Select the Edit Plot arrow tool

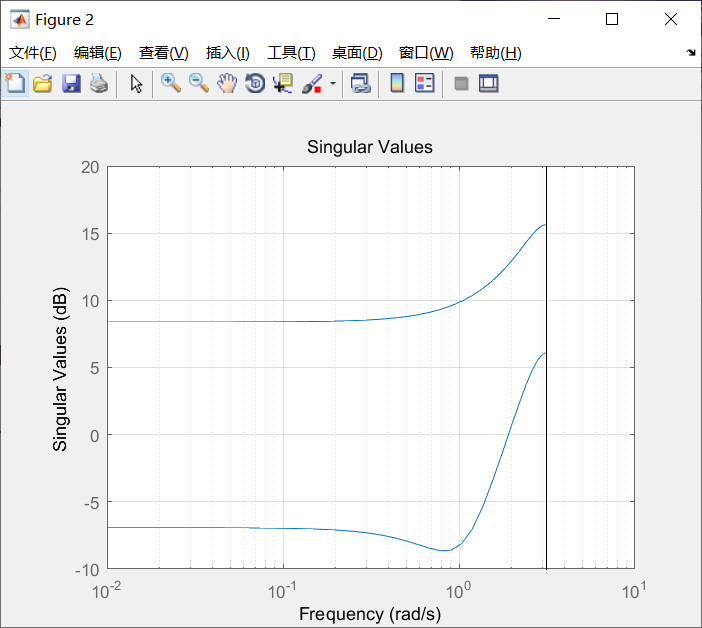click(136, 84)
